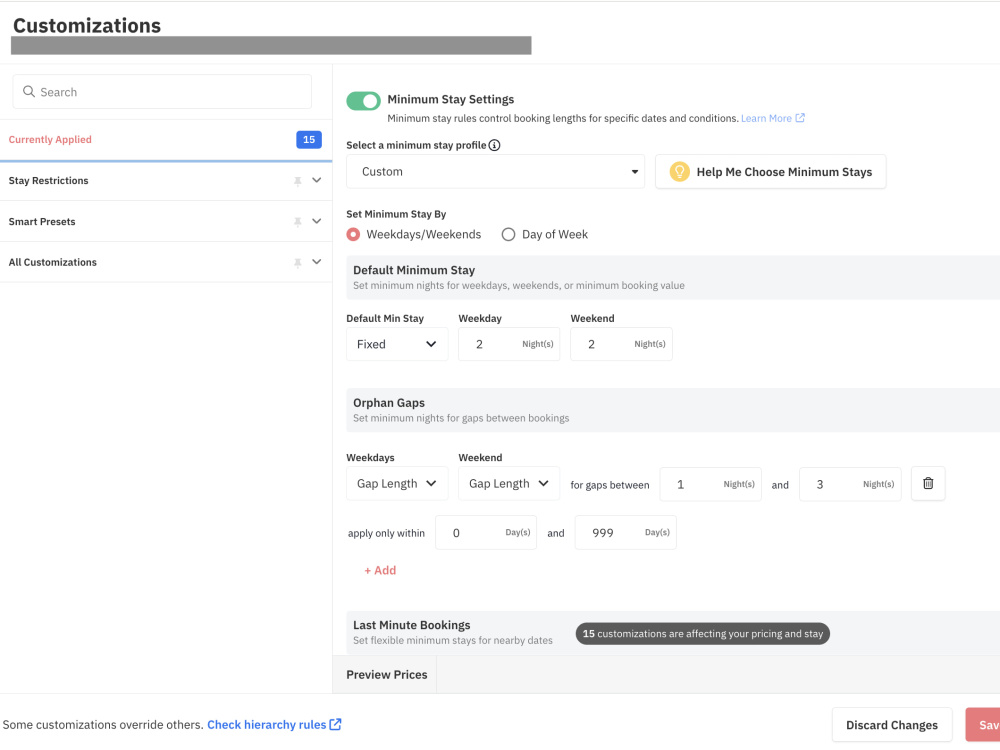Click the pin icon next to All Customizations
The height and width of the screenshot is (750, 1000).
[x=297, y=263]
